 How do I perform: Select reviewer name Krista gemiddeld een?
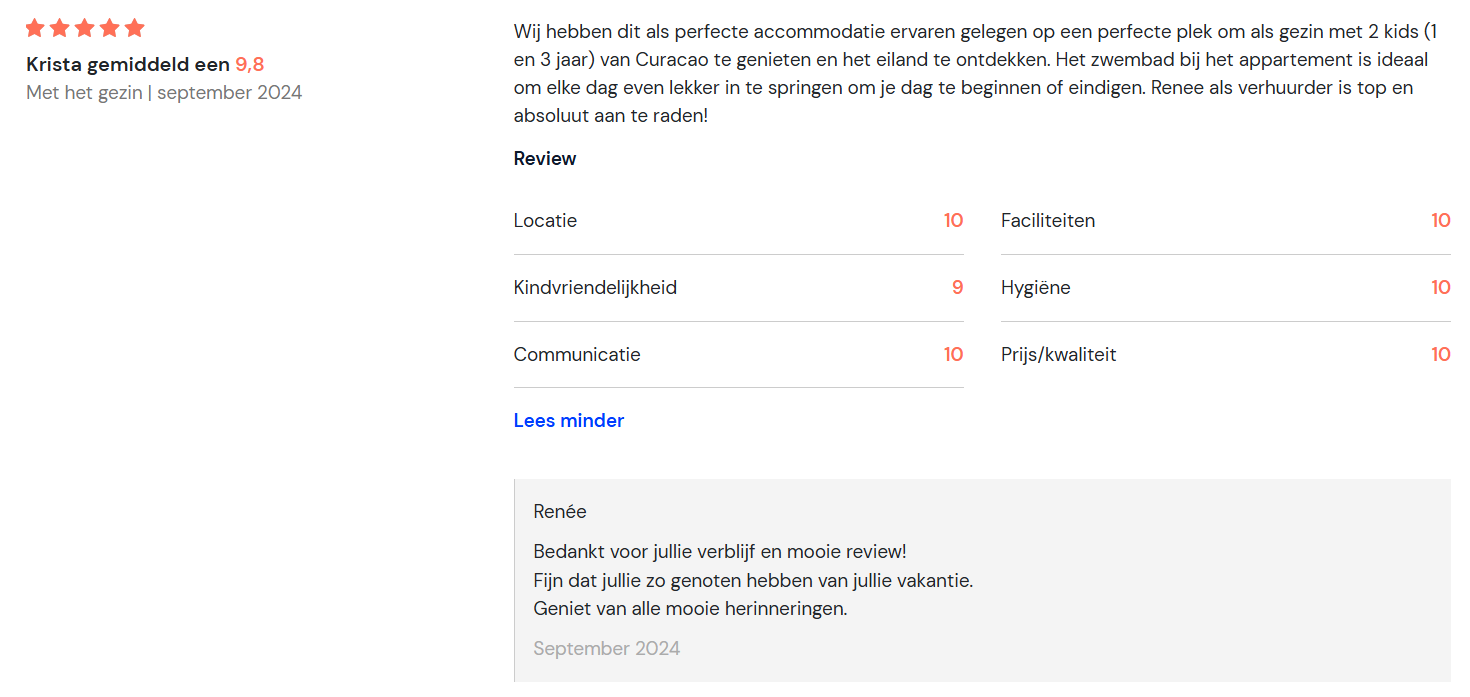coord(128,65)
